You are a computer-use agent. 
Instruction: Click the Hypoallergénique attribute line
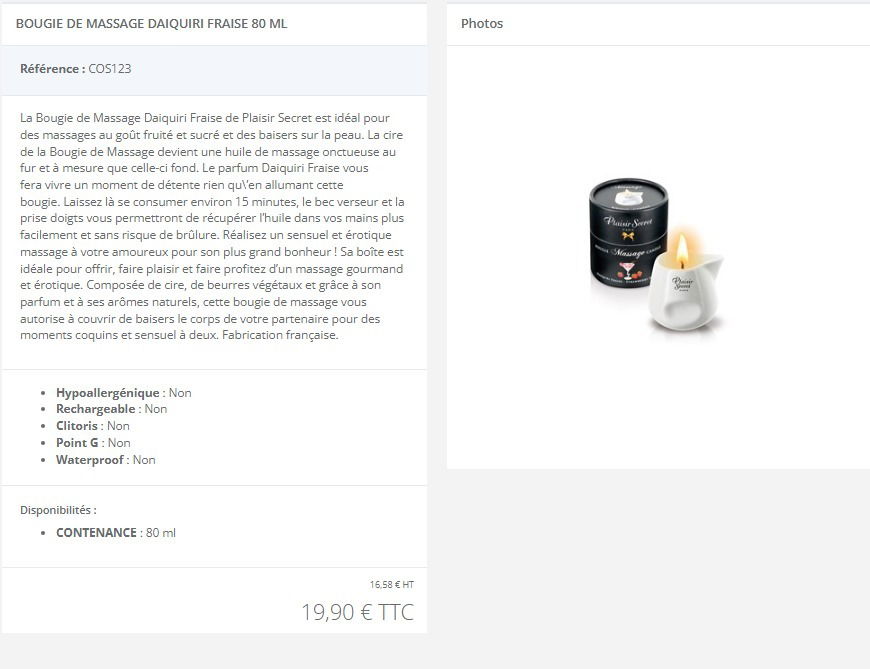point(124,393)
